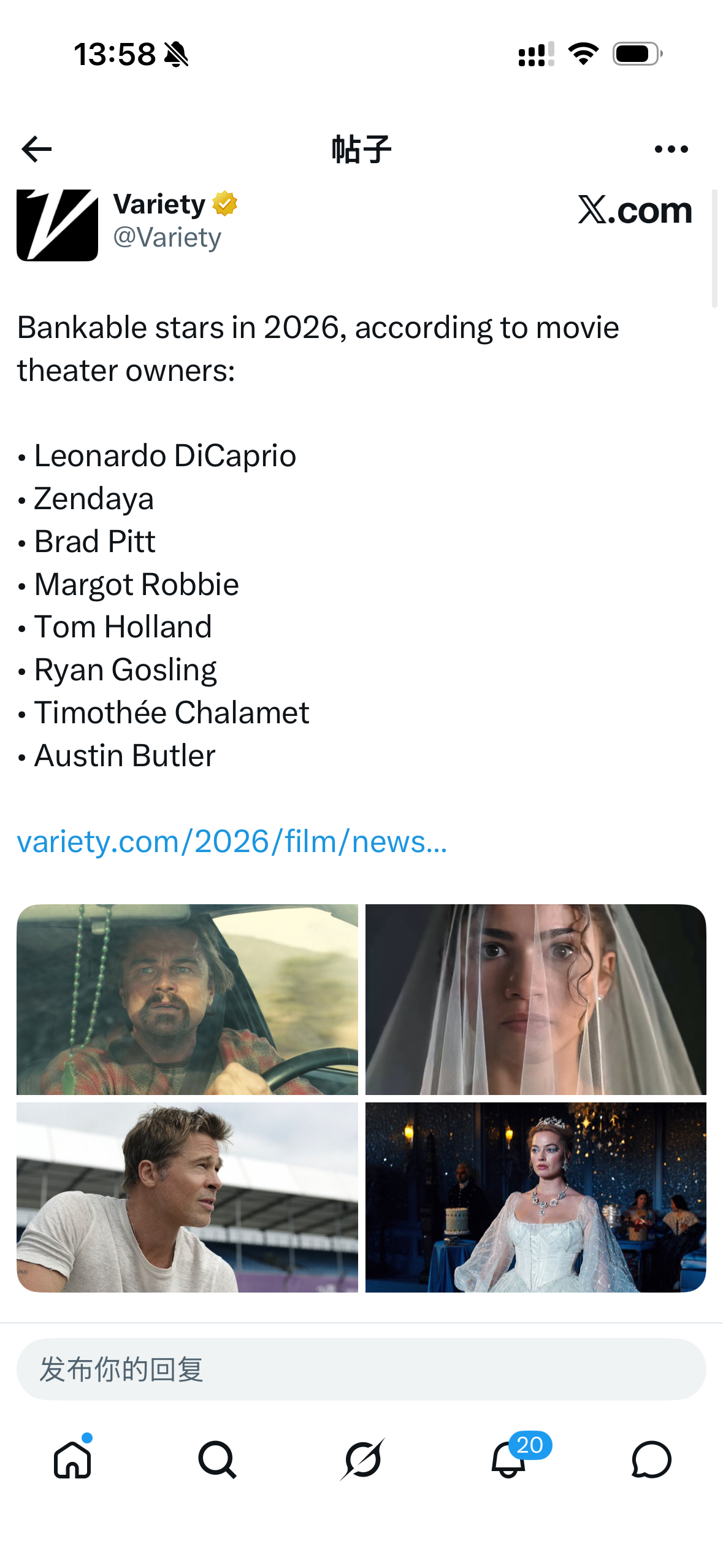Open the @Variety handle
This screenshot has width=723, height=1568.
tap(167, 237)
